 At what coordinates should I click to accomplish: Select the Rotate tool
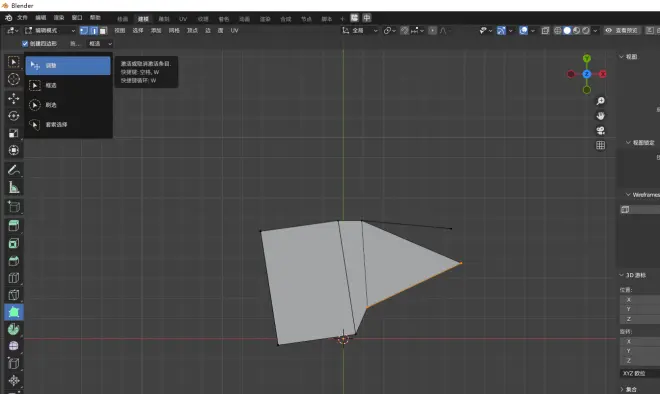click(x=13, y=116)
